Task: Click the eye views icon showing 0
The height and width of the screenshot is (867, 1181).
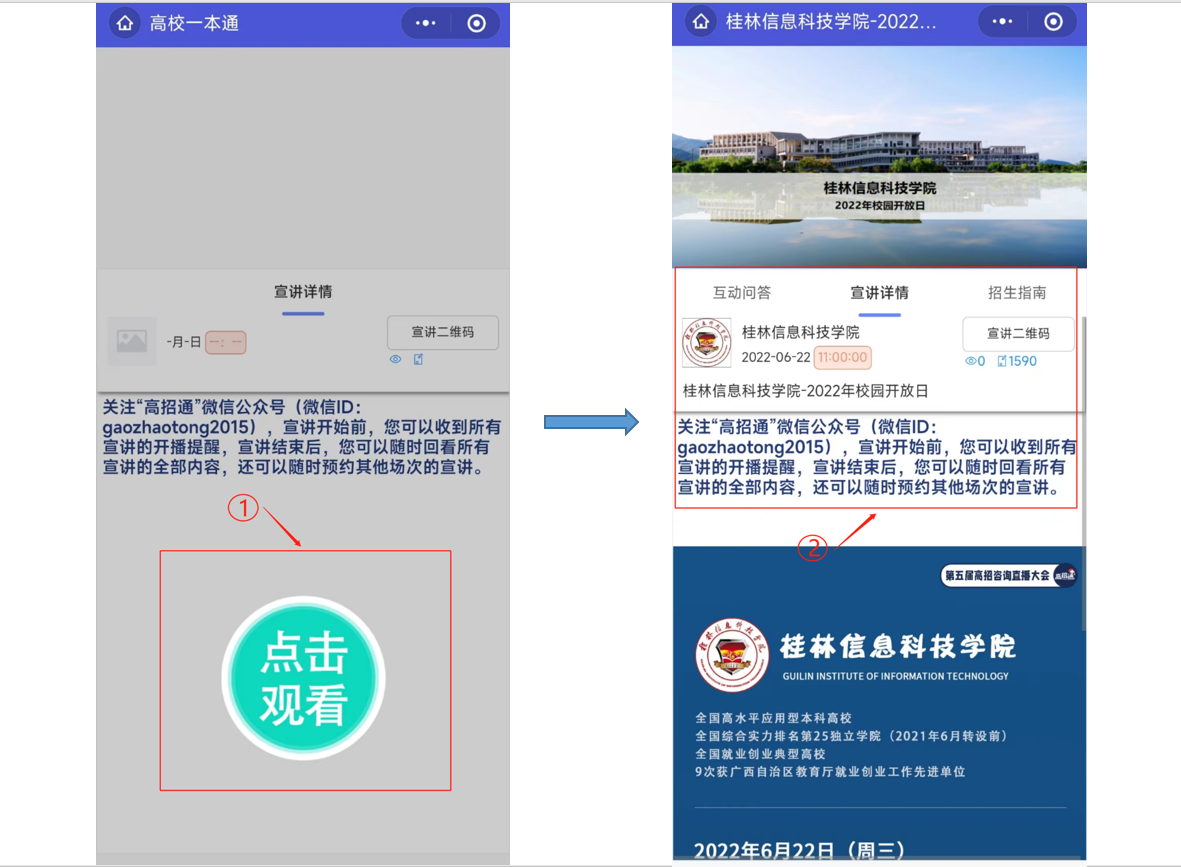Action: (970, 361)
